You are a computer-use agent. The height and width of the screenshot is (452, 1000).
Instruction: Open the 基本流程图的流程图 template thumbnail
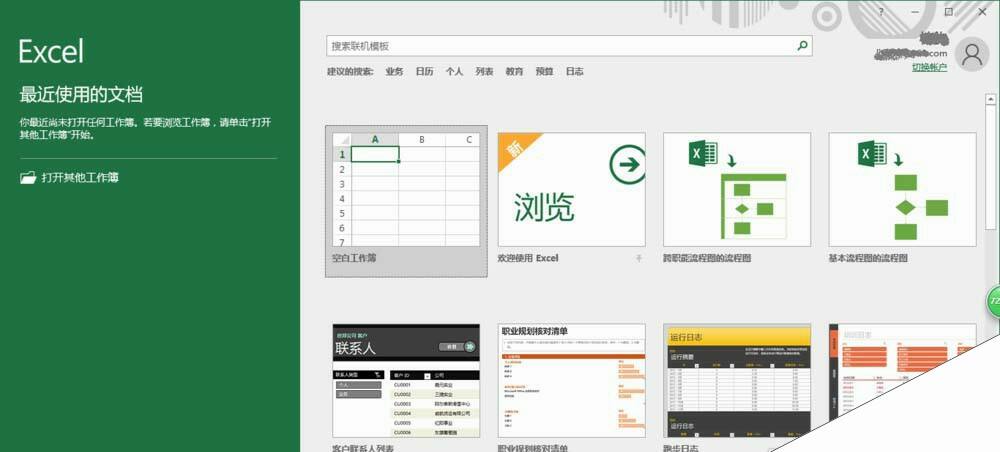tap(902, 189)
